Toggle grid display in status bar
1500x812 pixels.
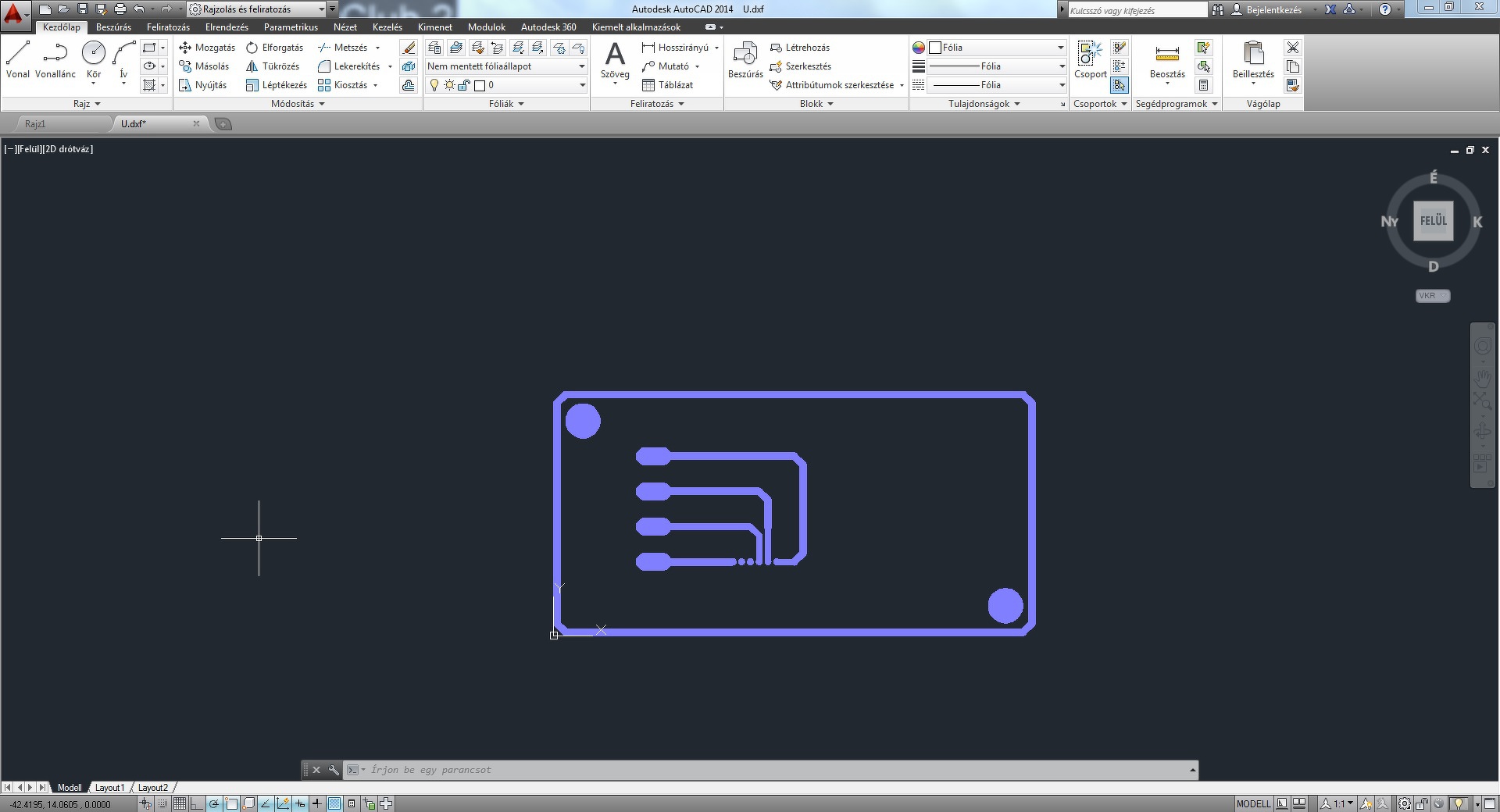pos(180,803)
